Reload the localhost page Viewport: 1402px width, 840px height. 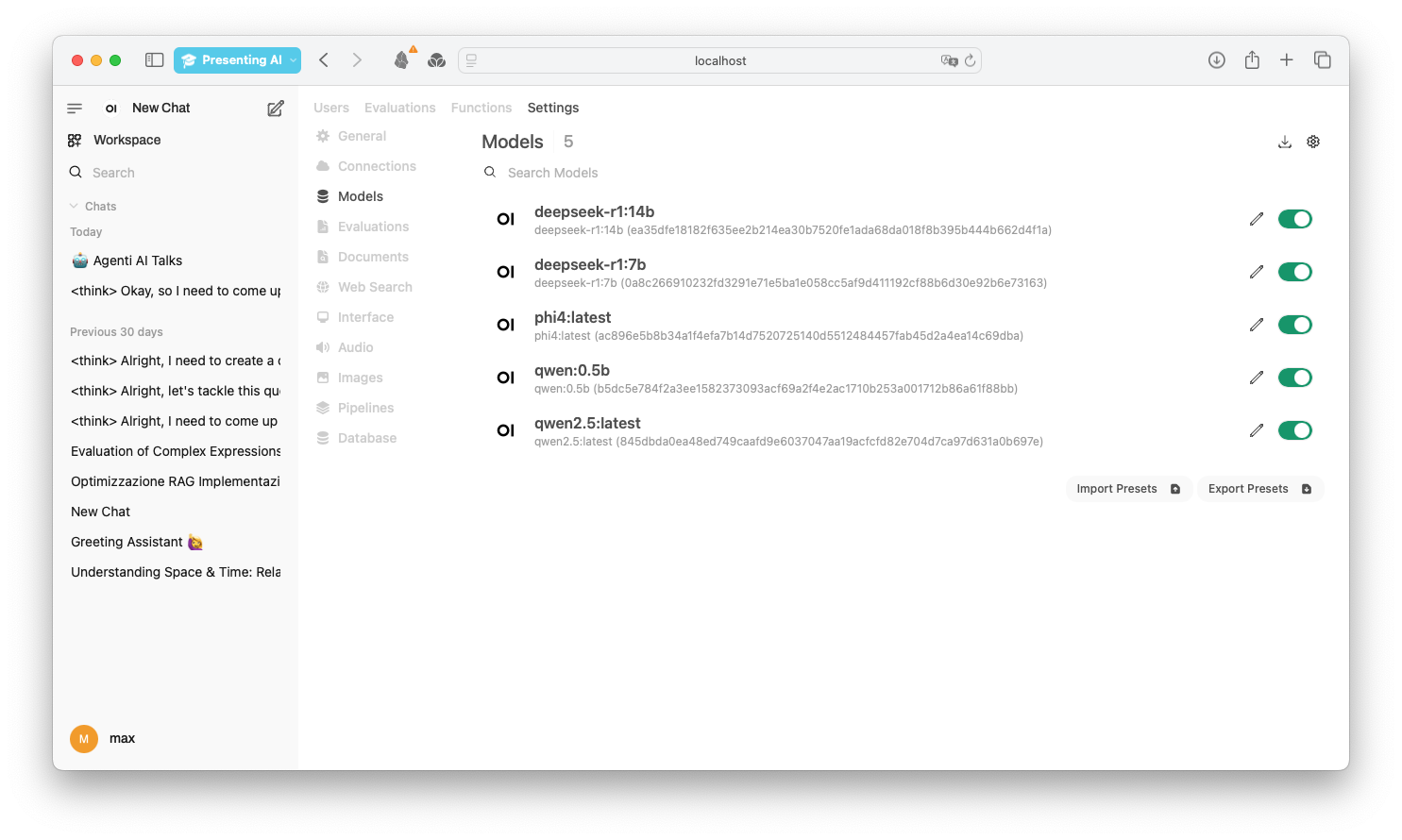pos(970,60)
